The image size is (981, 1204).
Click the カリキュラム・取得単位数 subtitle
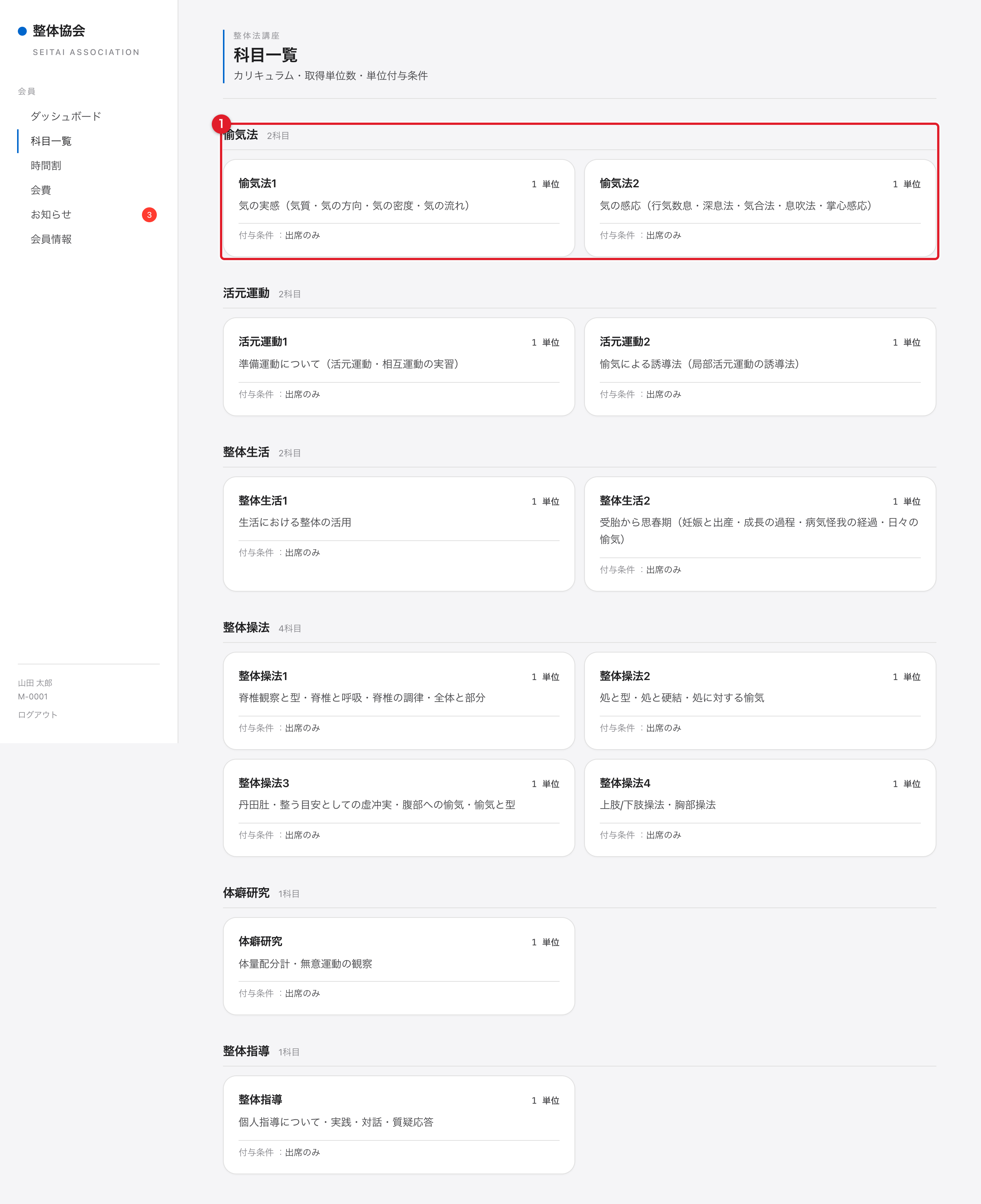pyautogui.click(x=331, y=76)
